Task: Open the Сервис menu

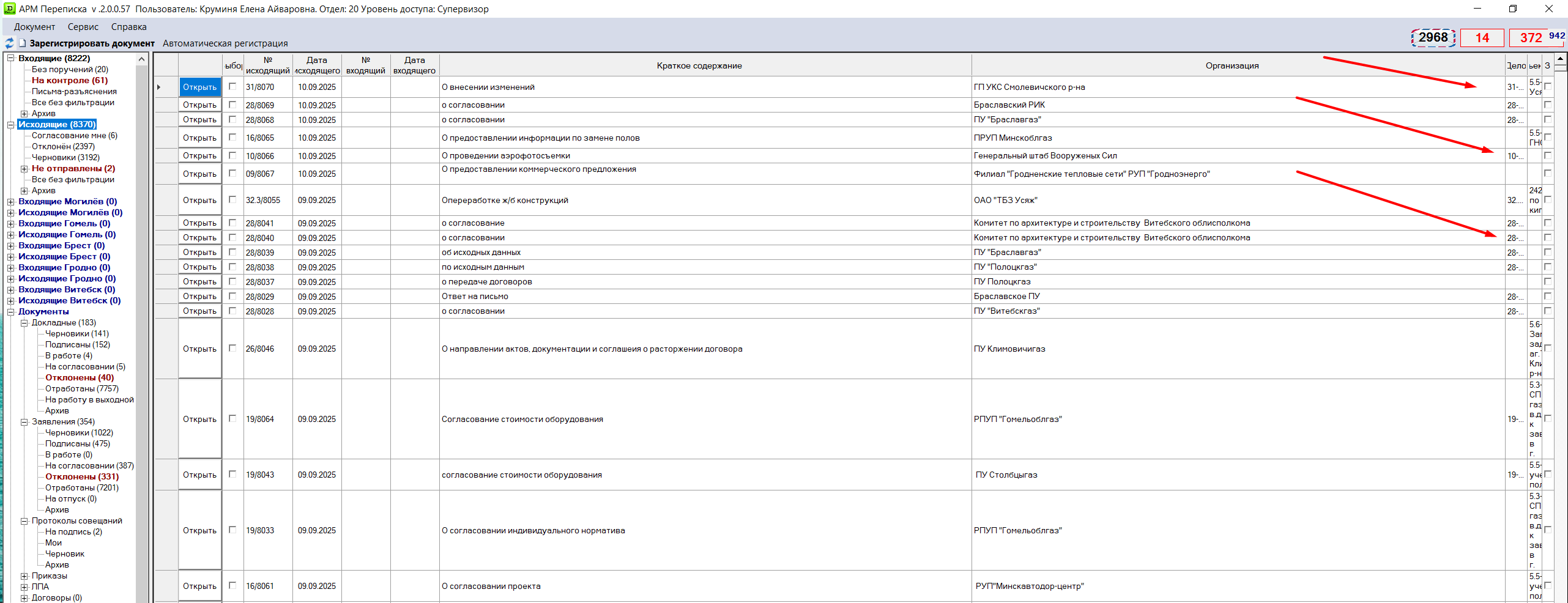Action: pos(83,27)
